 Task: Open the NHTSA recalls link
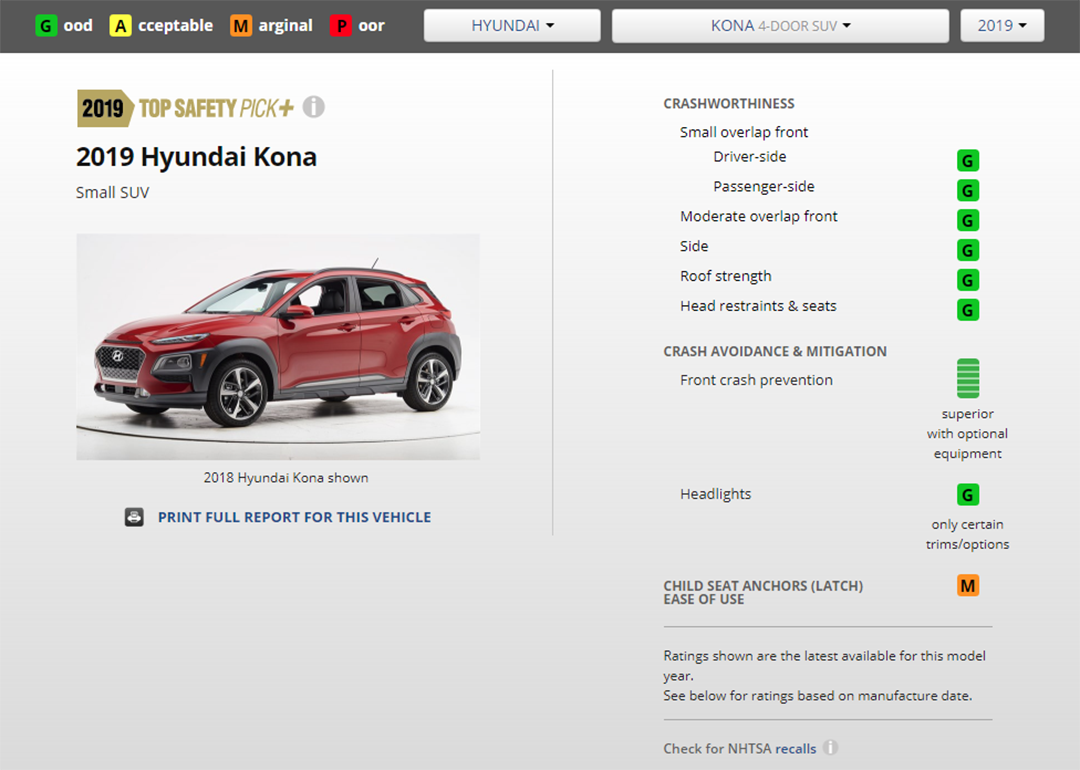pyautogui.click(x=795, y=748)
